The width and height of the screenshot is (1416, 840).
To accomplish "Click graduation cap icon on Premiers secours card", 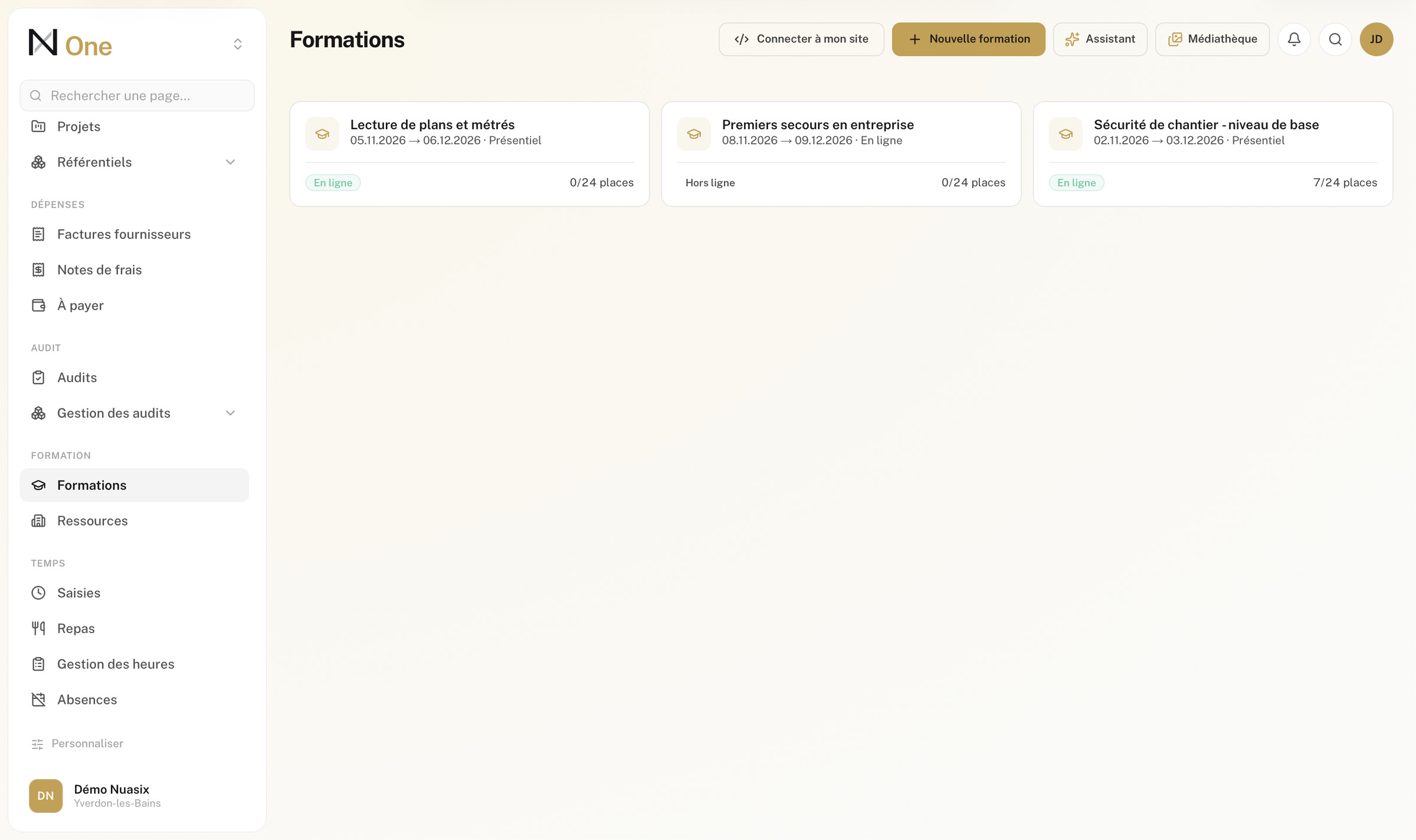I will pyautogui.click(x=694, y=134).
